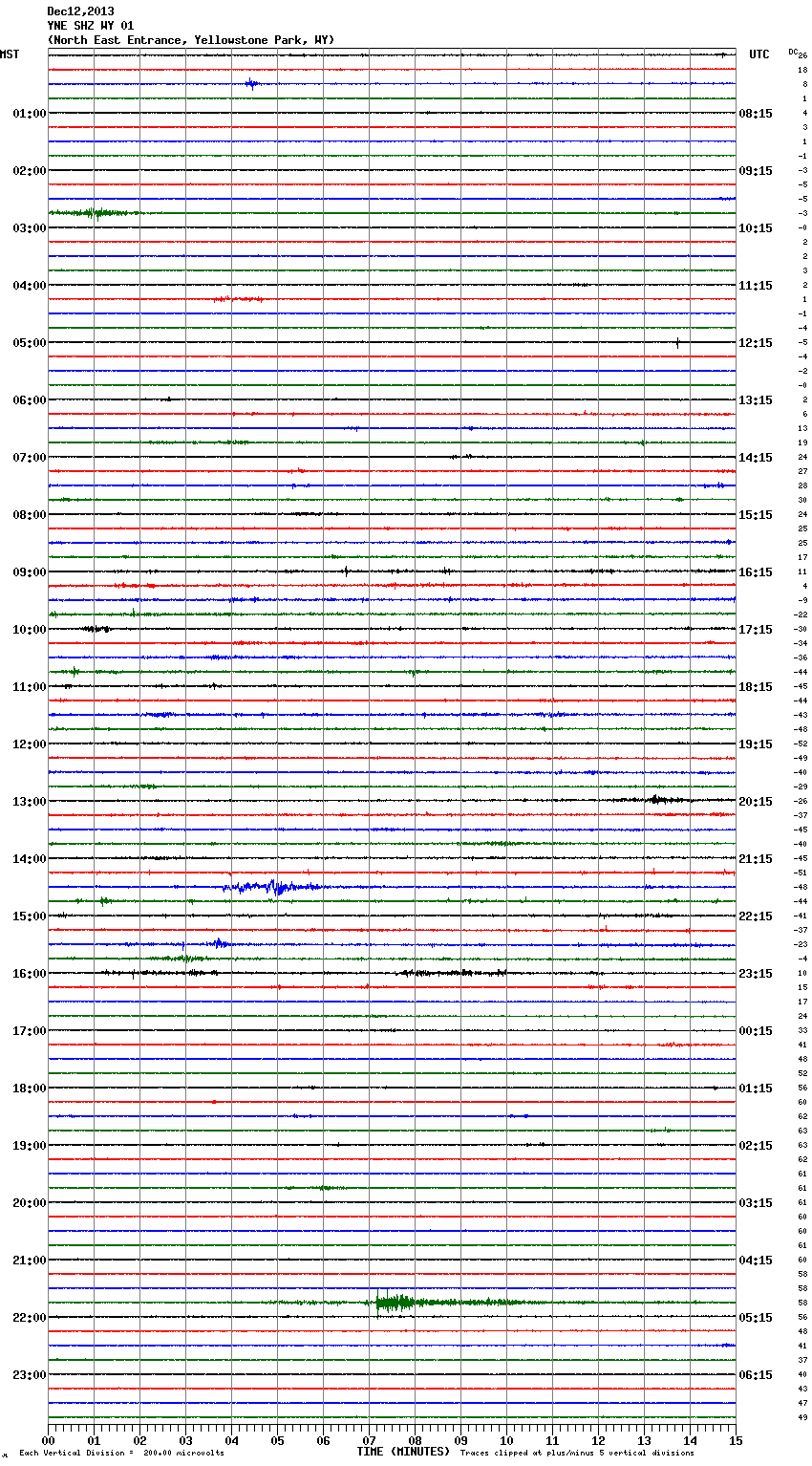The width and height of the screenshot is (812, 1466).
Task: Click the 09:15 UTC time label
Action: point(756,171)
